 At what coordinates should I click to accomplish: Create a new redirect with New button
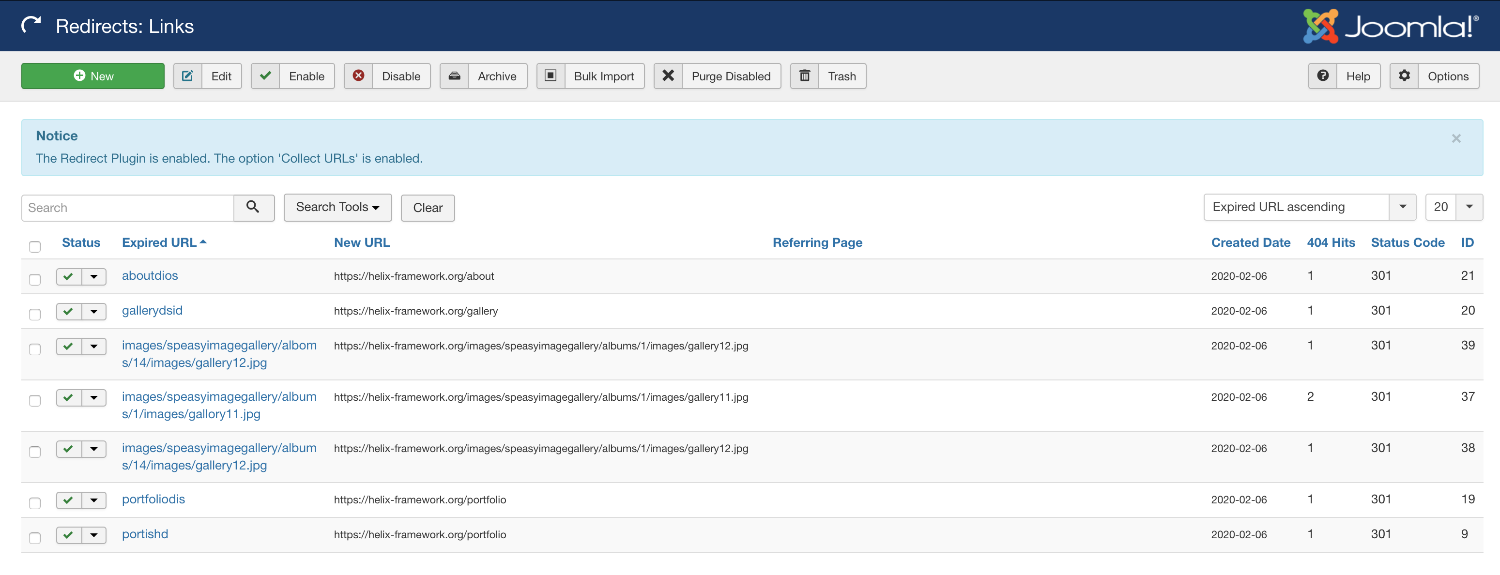pyautogui.click(x=93, y=76)
